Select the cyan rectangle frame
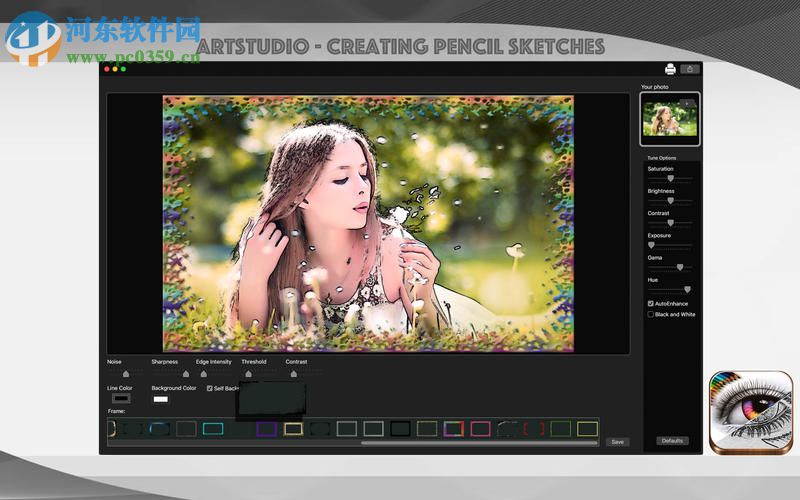 [x=213, y=429]
